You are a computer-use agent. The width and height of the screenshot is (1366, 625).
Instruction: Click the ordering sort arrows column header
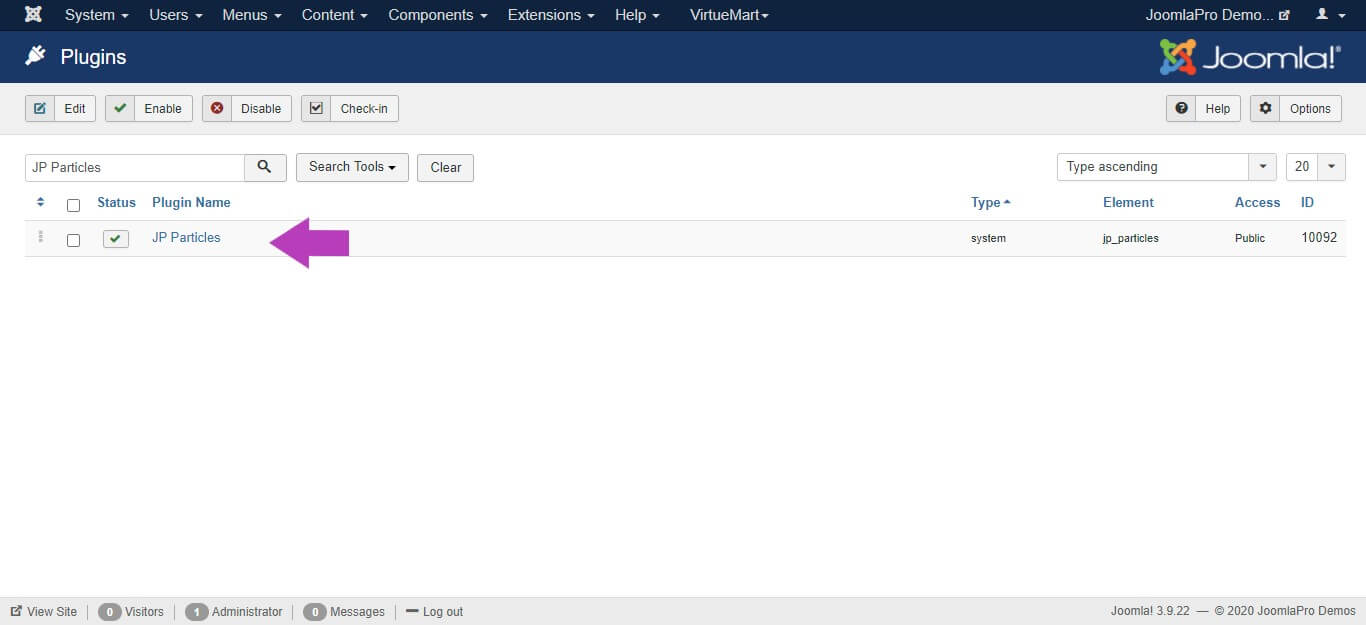click(40, 202)
